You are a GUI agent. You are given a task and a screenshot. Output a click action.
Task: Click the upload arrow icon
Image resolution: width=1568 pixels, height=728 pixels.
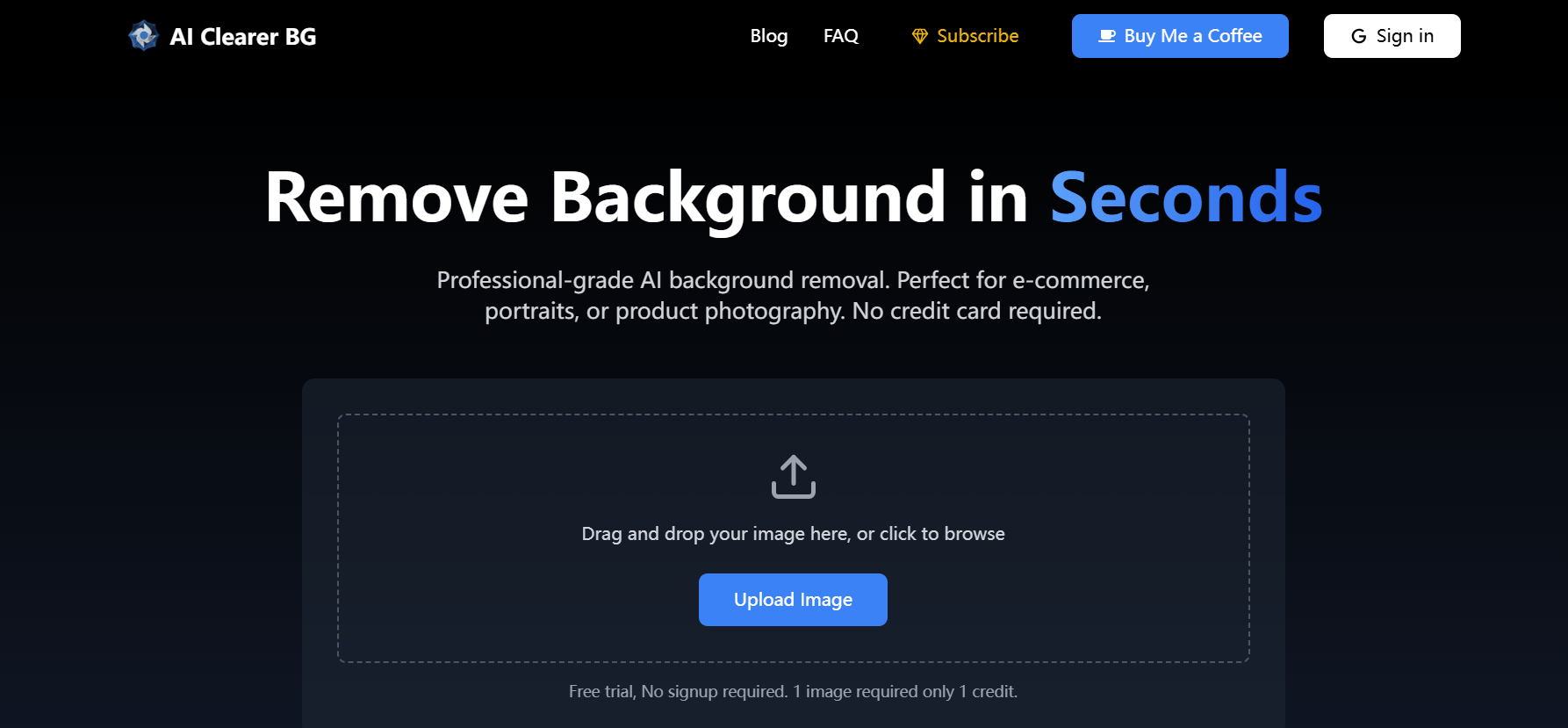click(x=793, y=477)
